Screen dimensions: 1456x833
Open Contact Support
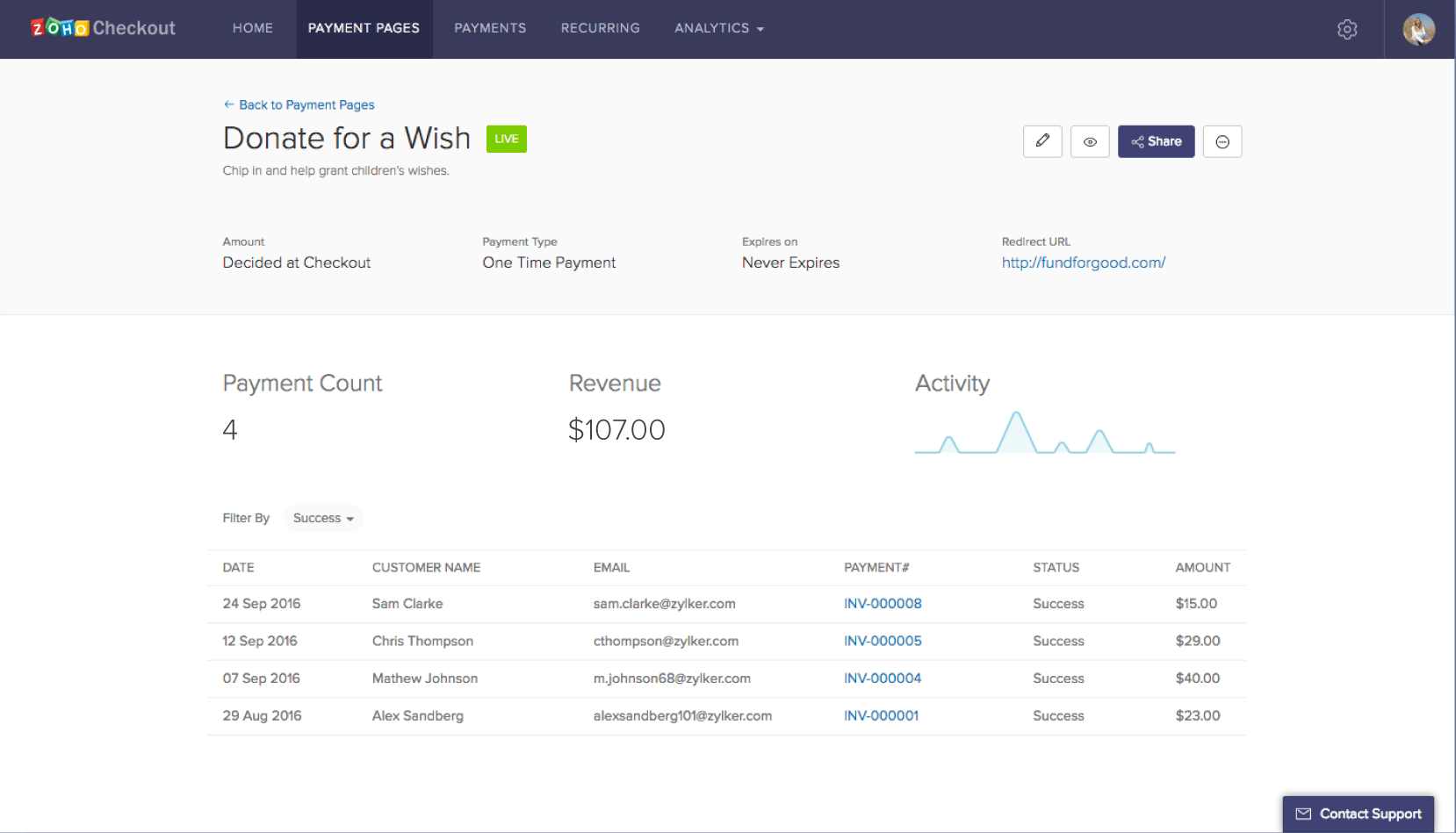click(x=1359, y=814)
